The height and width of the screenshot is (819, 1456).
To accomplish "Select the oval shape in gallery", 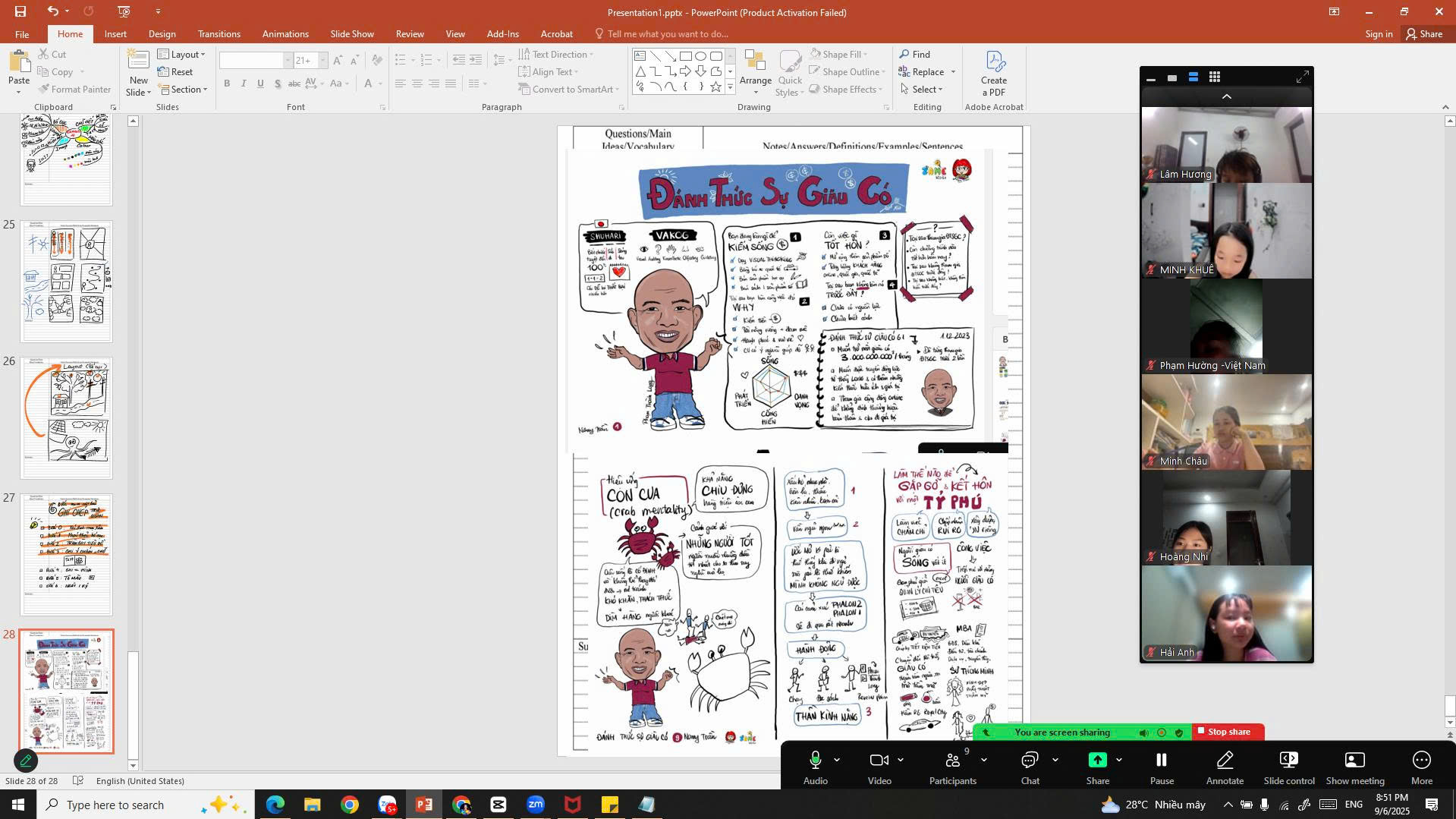I will click(x=700, y=56).
